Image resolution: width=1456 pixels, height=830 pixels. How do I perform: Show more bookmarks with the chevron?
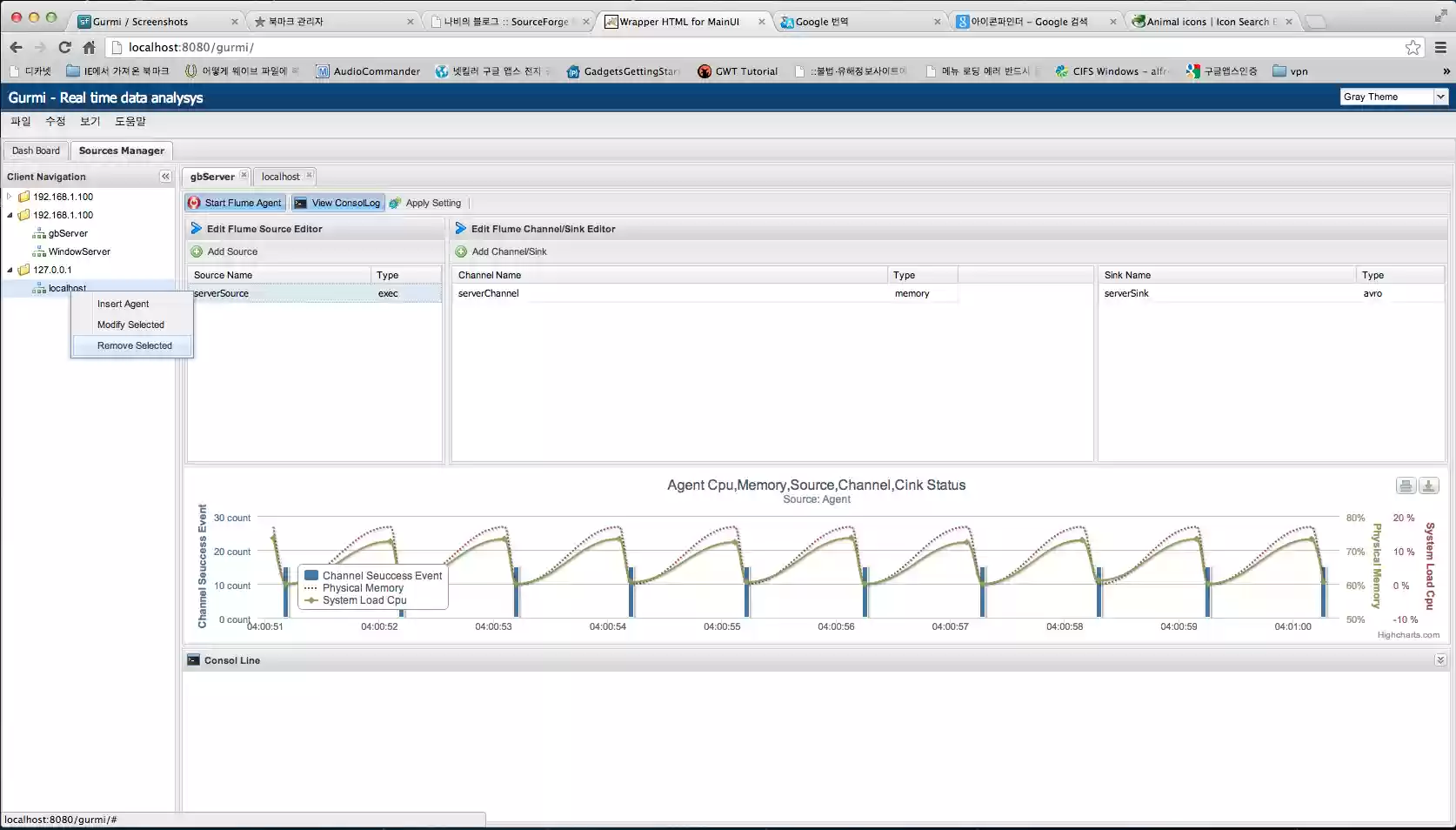coord(1446,71)
